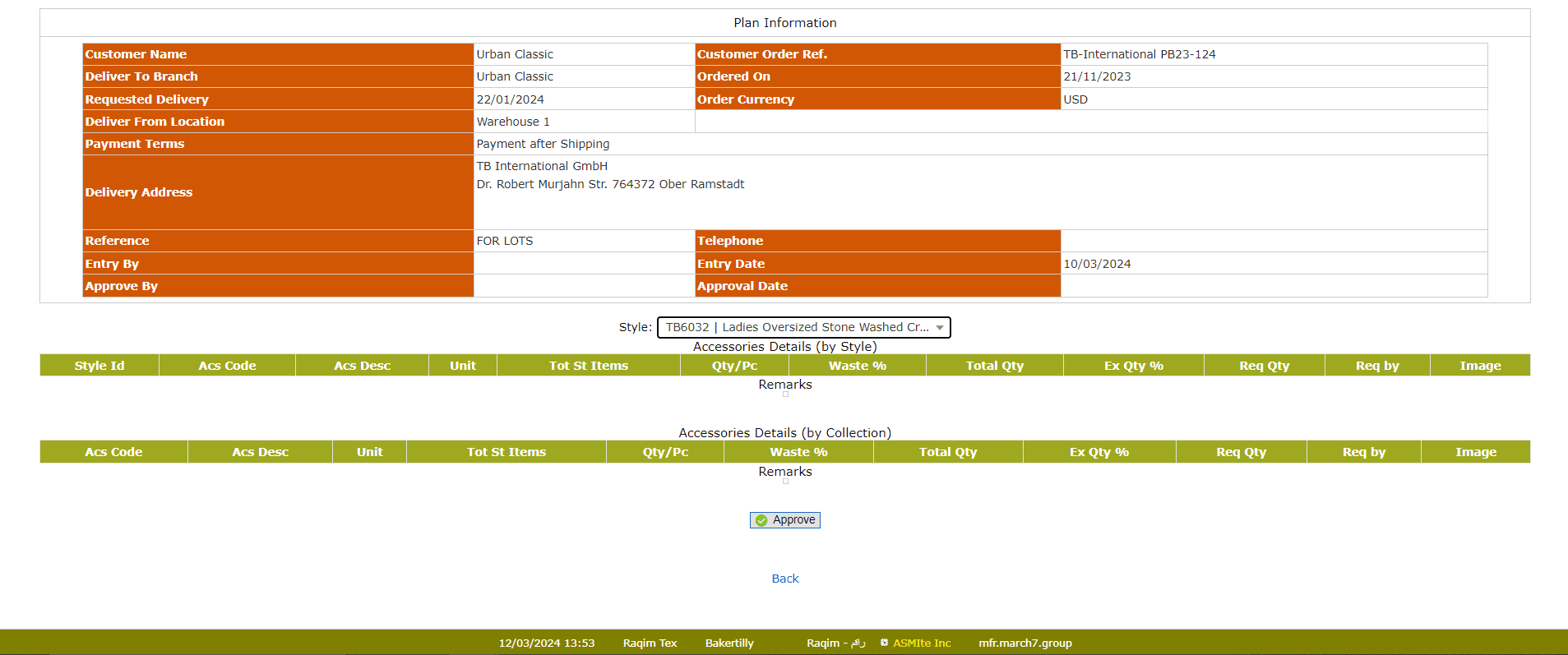Screen dimensions: 1568x655
Task: Click the TB-International PB23-124 order reference value
Action: [1139, 54]
